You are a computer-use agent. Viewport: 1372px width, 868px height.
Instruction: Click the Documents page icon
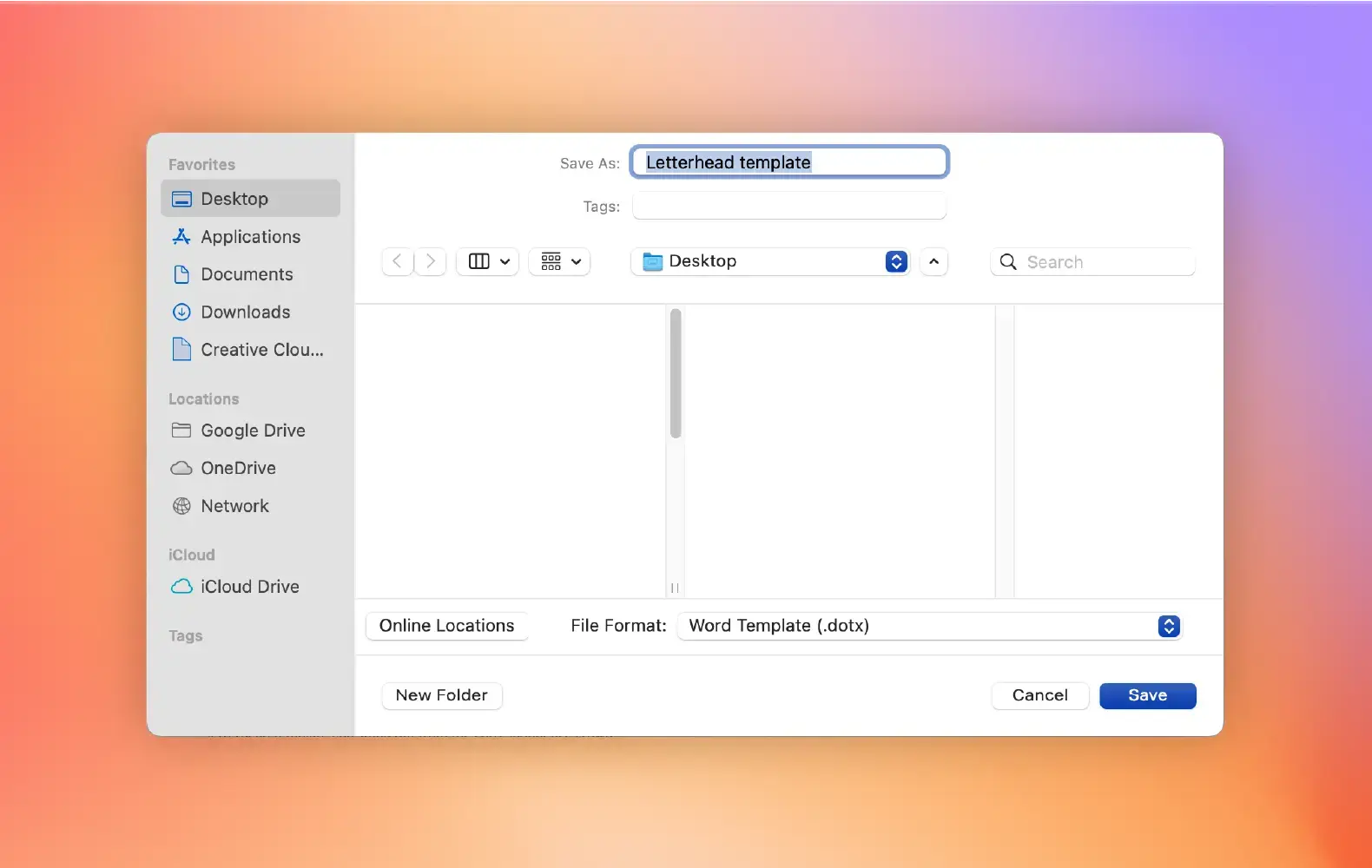tap(181, 274)
